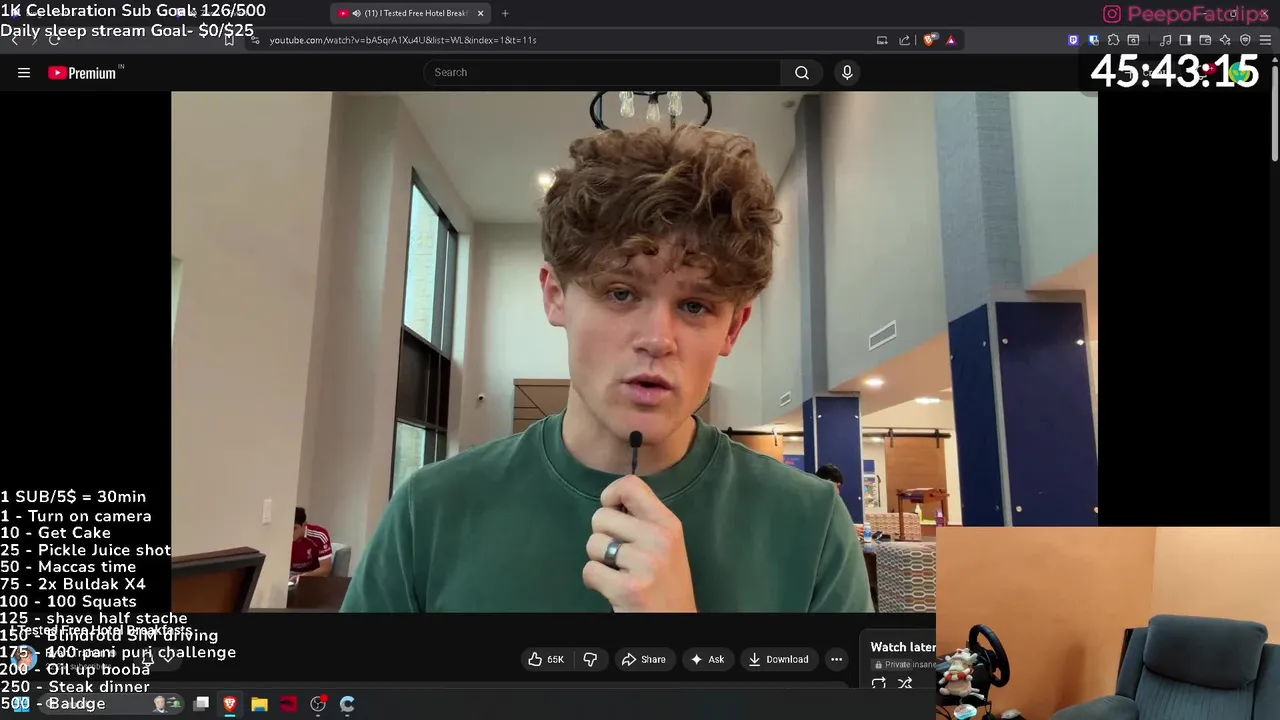Viewport: 1280px width, 720px height.
Task: Open more actions three-dot menu
Action: click(836, 659)
